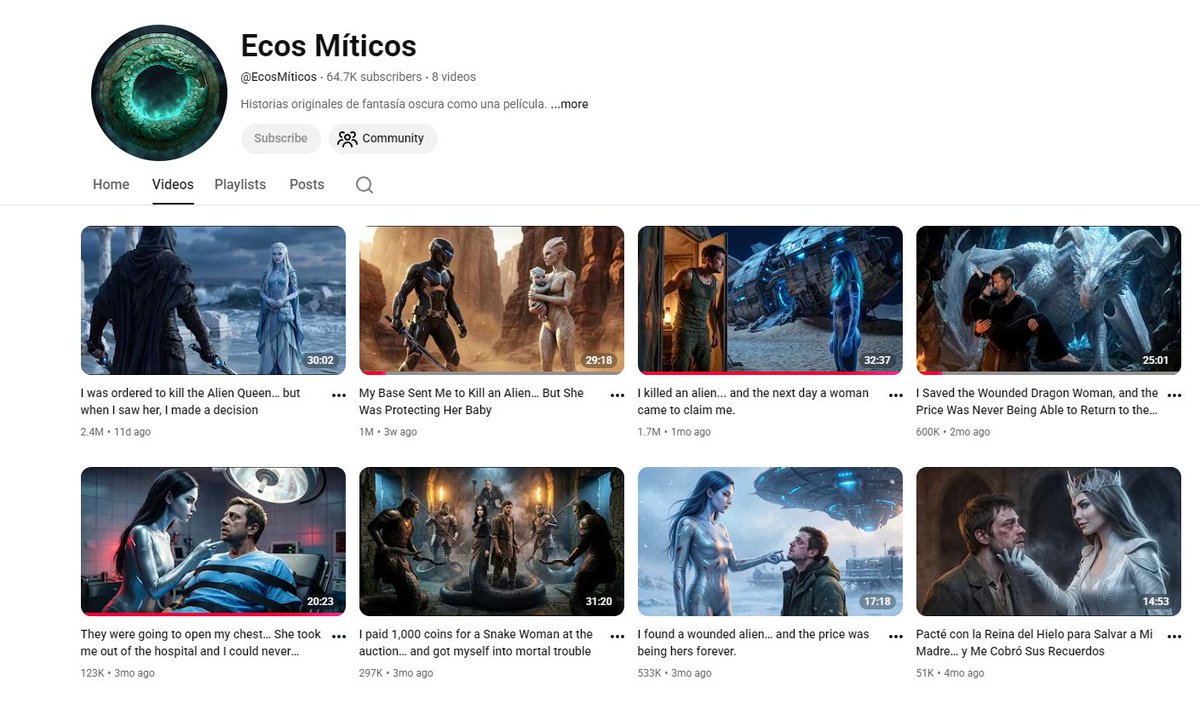
Task: Switch to the Playlists tab
Action: [240, 184]
